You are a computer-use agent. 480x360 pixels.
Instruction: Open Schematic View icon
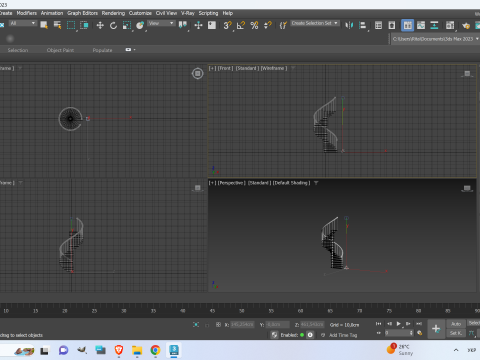(434, 25)
